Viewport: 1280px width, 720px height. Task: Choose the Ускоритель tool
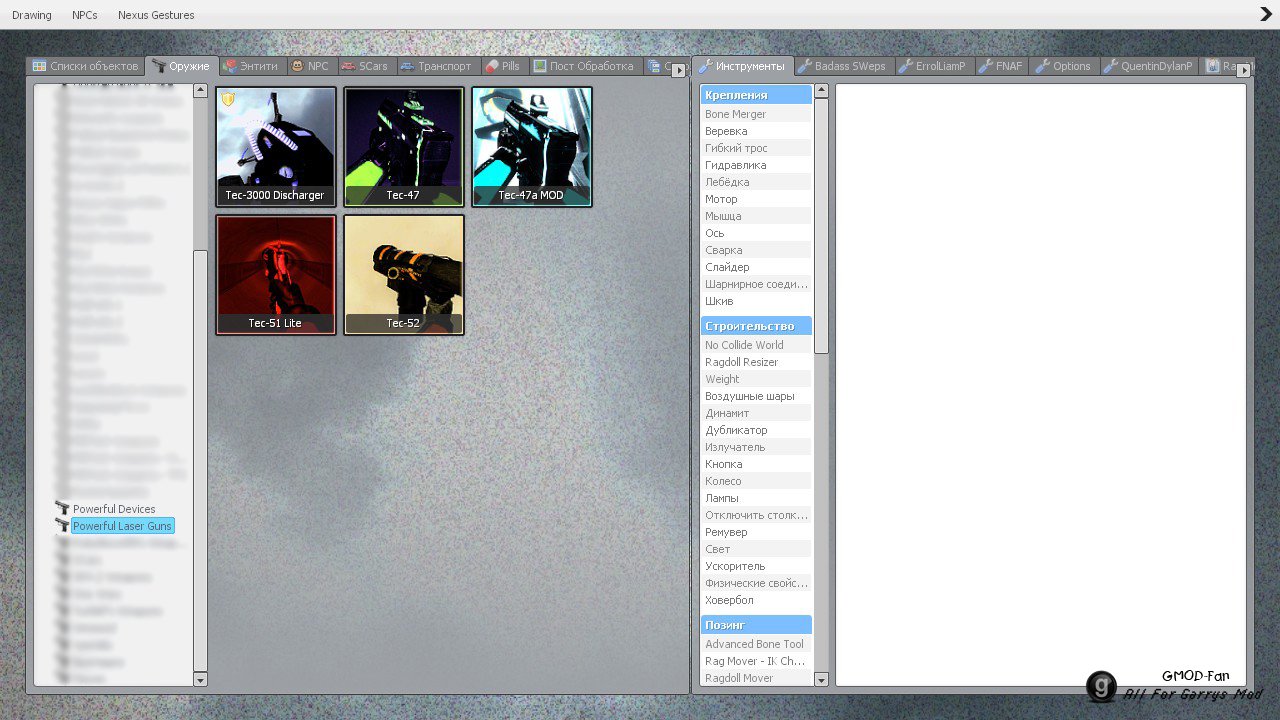756,566
